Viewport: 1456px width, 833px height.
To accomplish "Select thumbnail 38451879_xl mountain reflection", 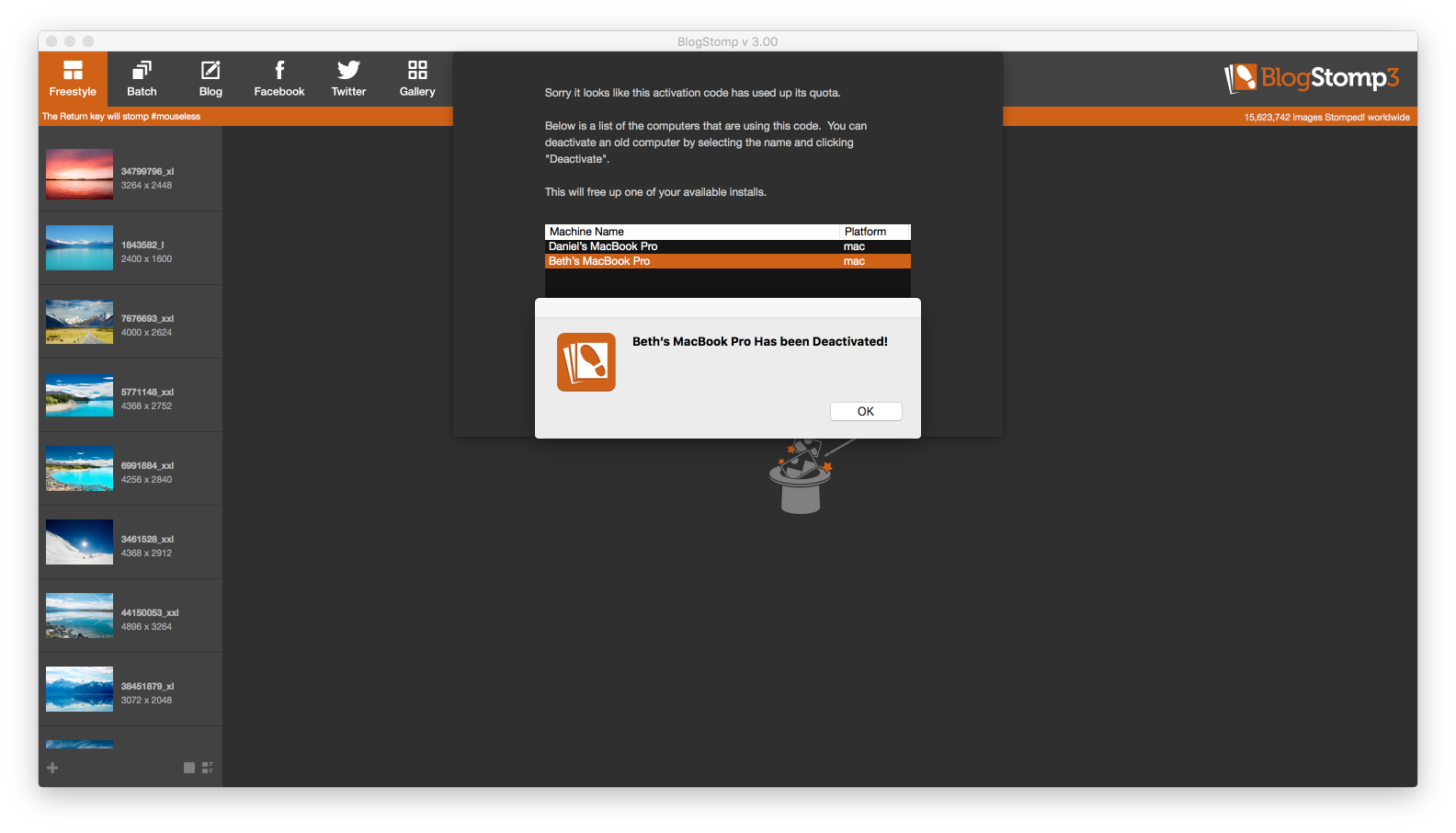I will tap(80, 690).
